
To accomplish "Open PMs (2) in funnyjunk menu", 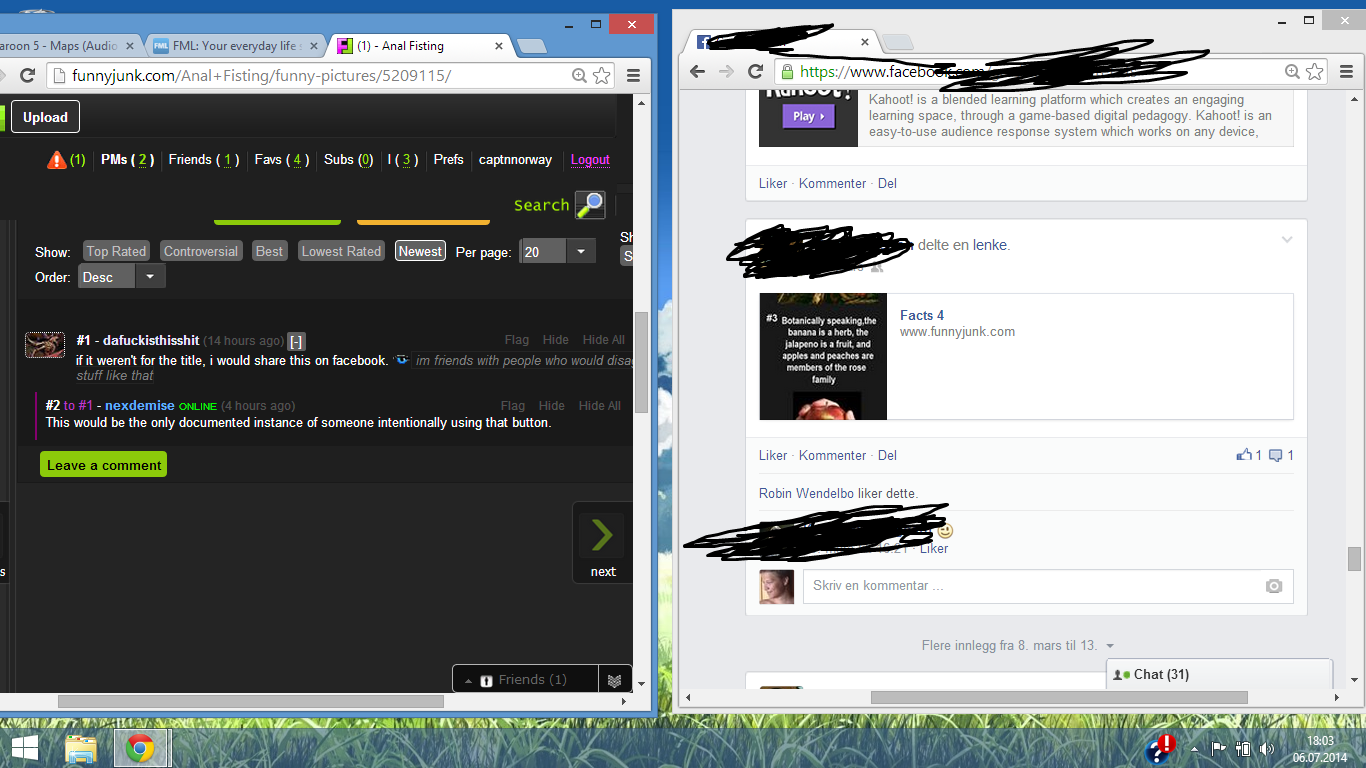I will [x=127, y=160].
